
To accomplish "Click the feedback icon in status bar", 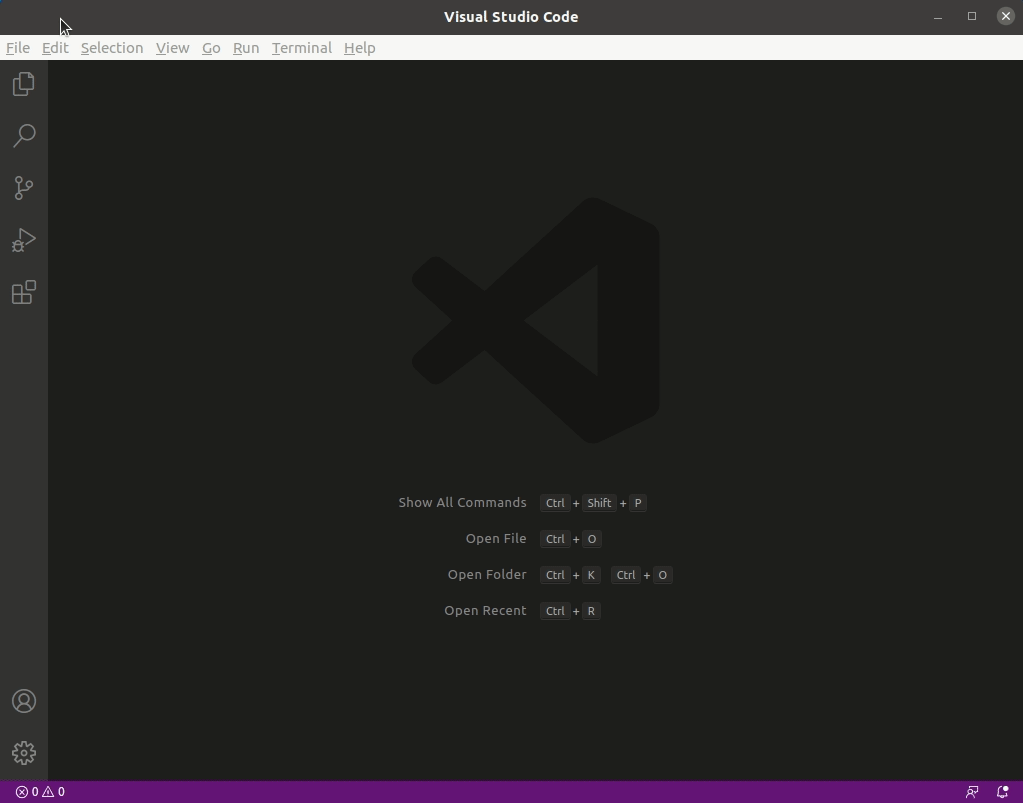I will pyautogui.click(x=971, y=792).
